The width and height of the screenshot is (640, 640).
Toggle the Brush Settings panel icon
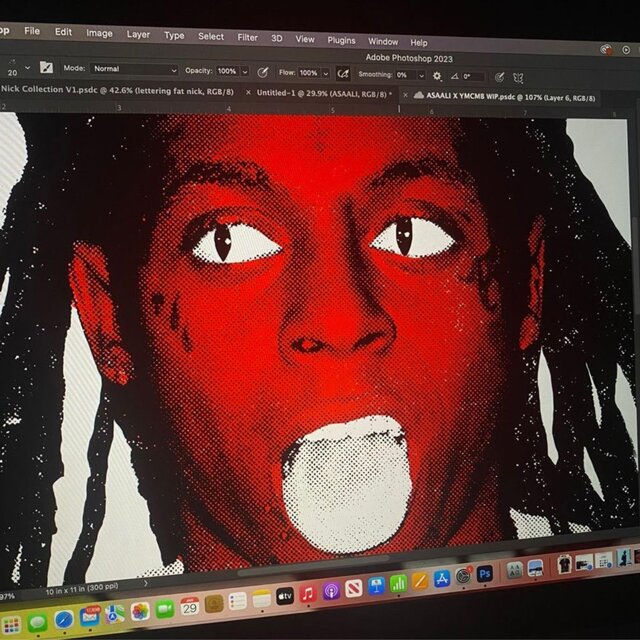(x=47, y=67)
